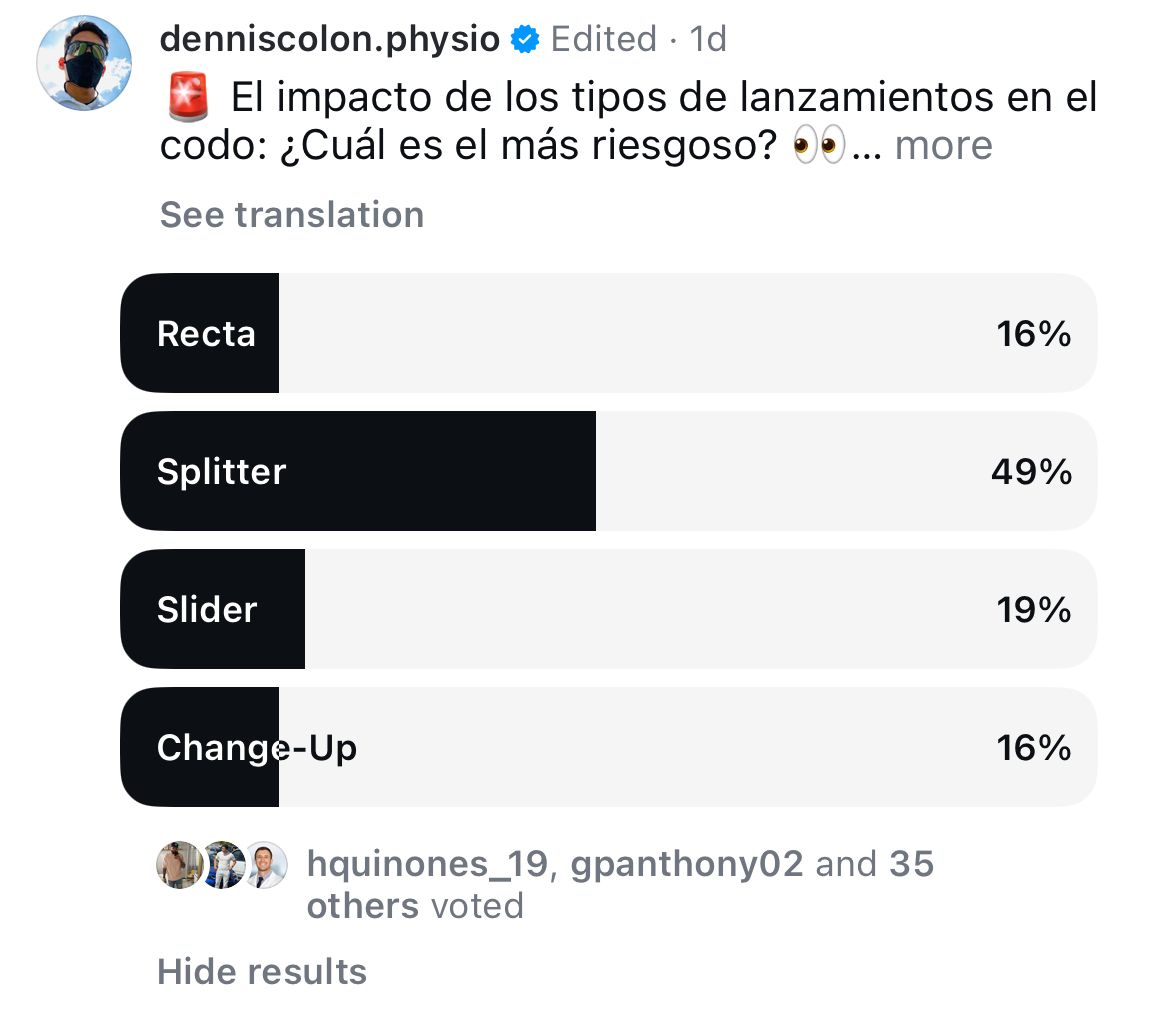Open gpanthony02 voter profile
Image resolution: width=1170 pixels, height=1025 pixels.
point(687,864)
